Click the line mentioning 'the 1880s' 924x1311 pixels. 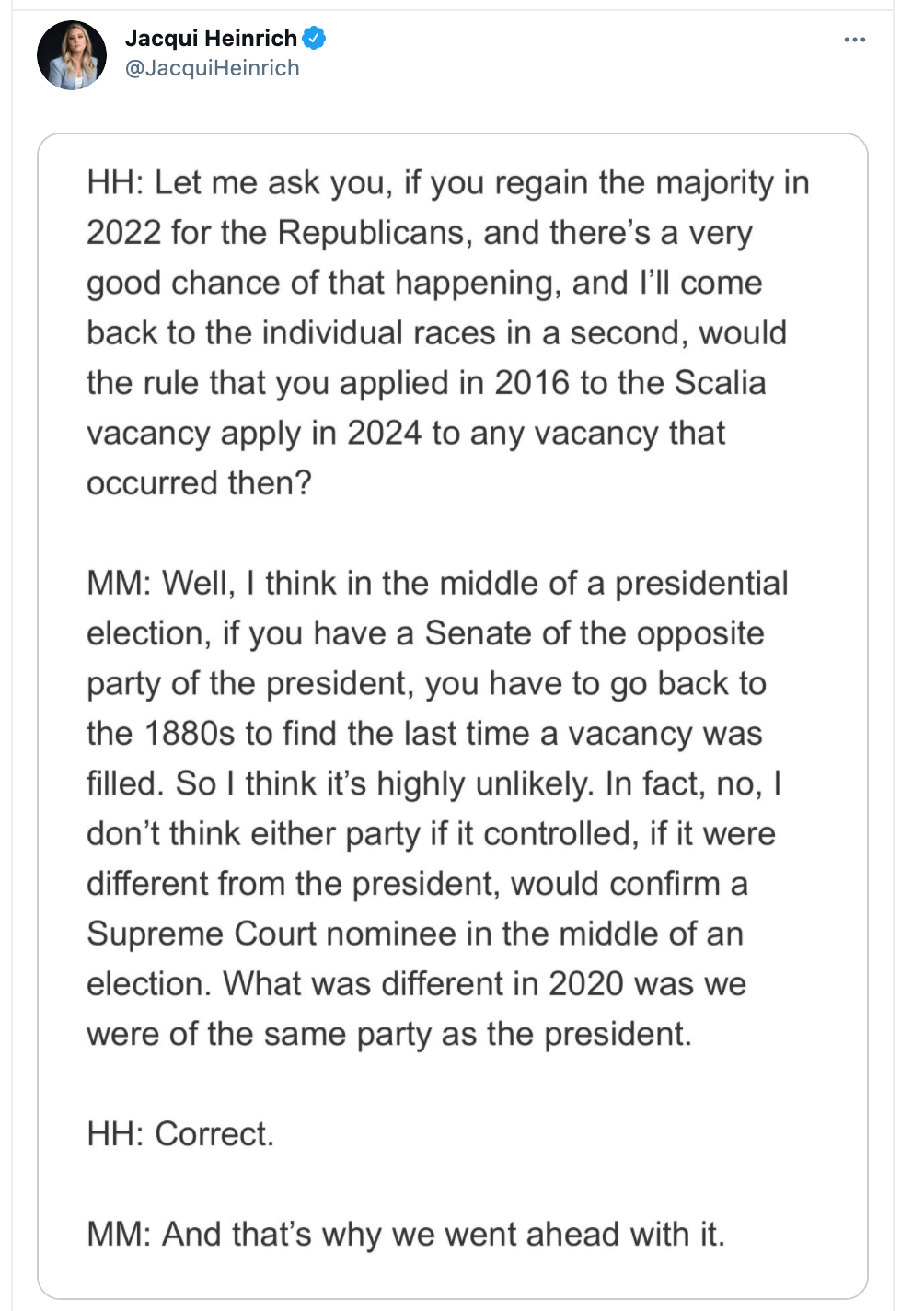tap(424, 734)
